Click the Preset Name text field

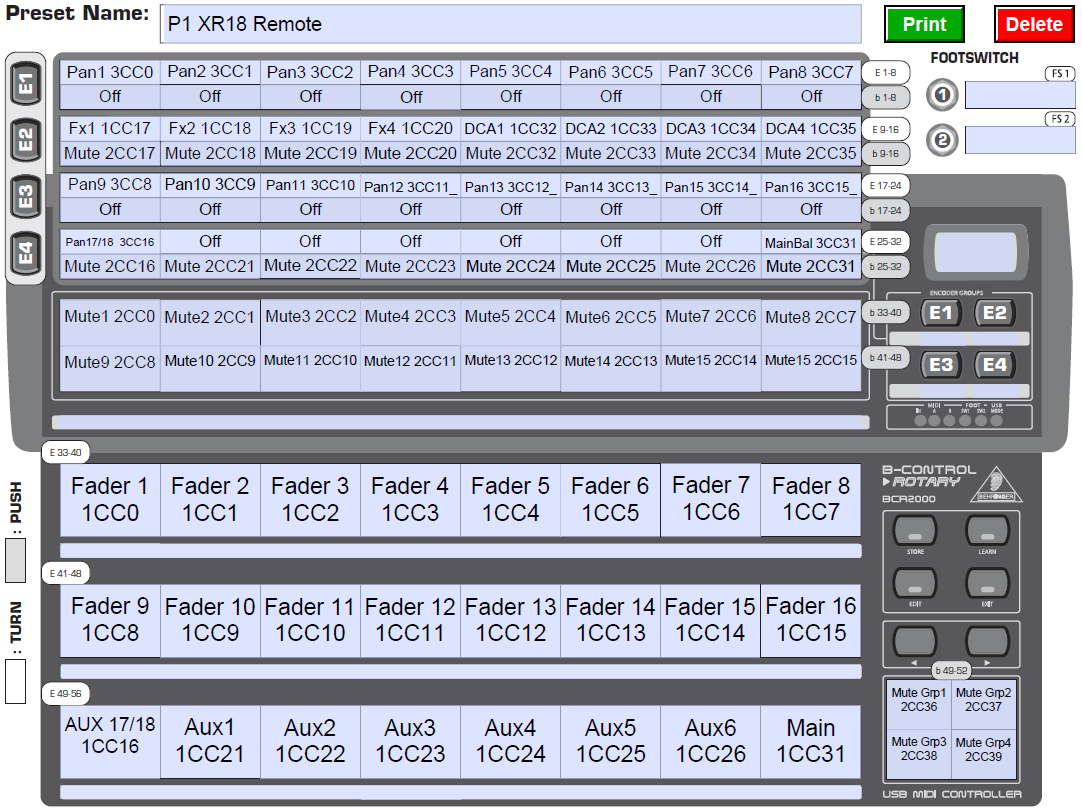tap(510, 24)
